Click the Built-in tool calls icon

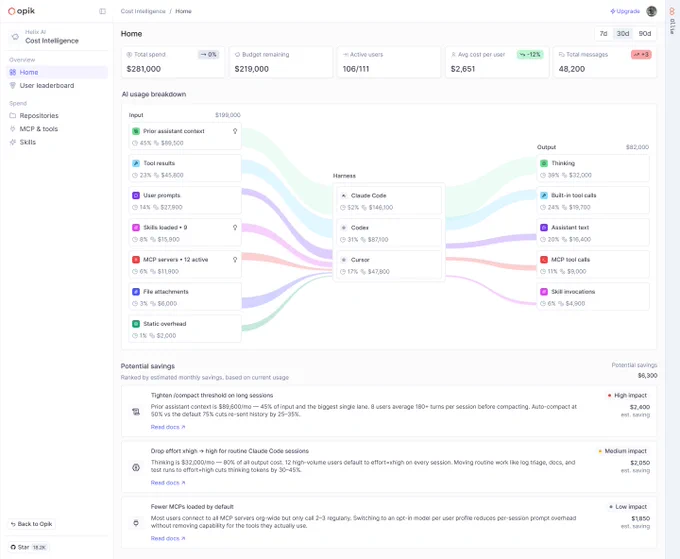tap(544, 195)
